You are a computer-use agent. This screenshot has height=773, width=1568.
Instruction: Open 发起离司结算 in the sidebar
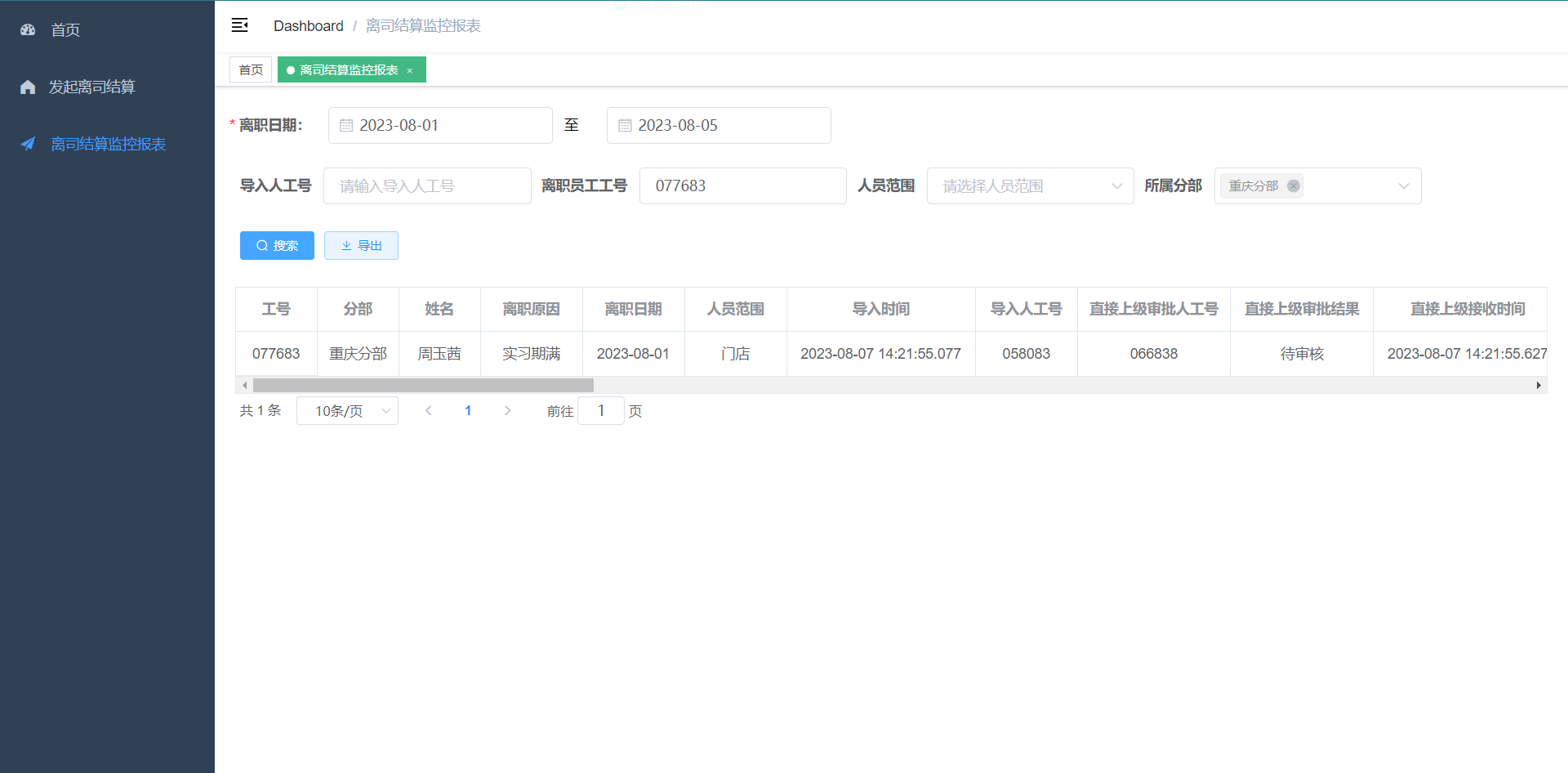pos(107,87)
